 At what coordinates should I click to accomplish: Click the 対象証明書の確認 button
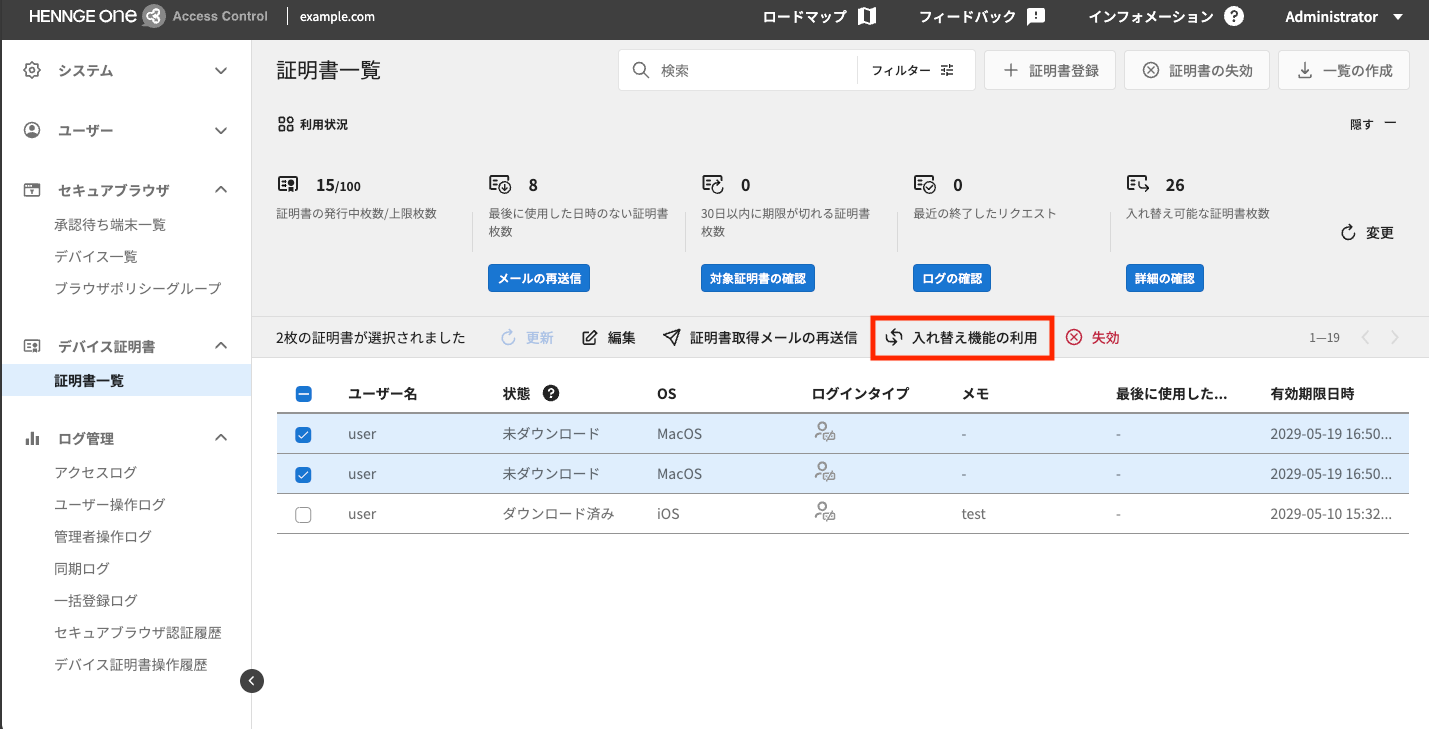pyautogui.click(x=758, y=278)
